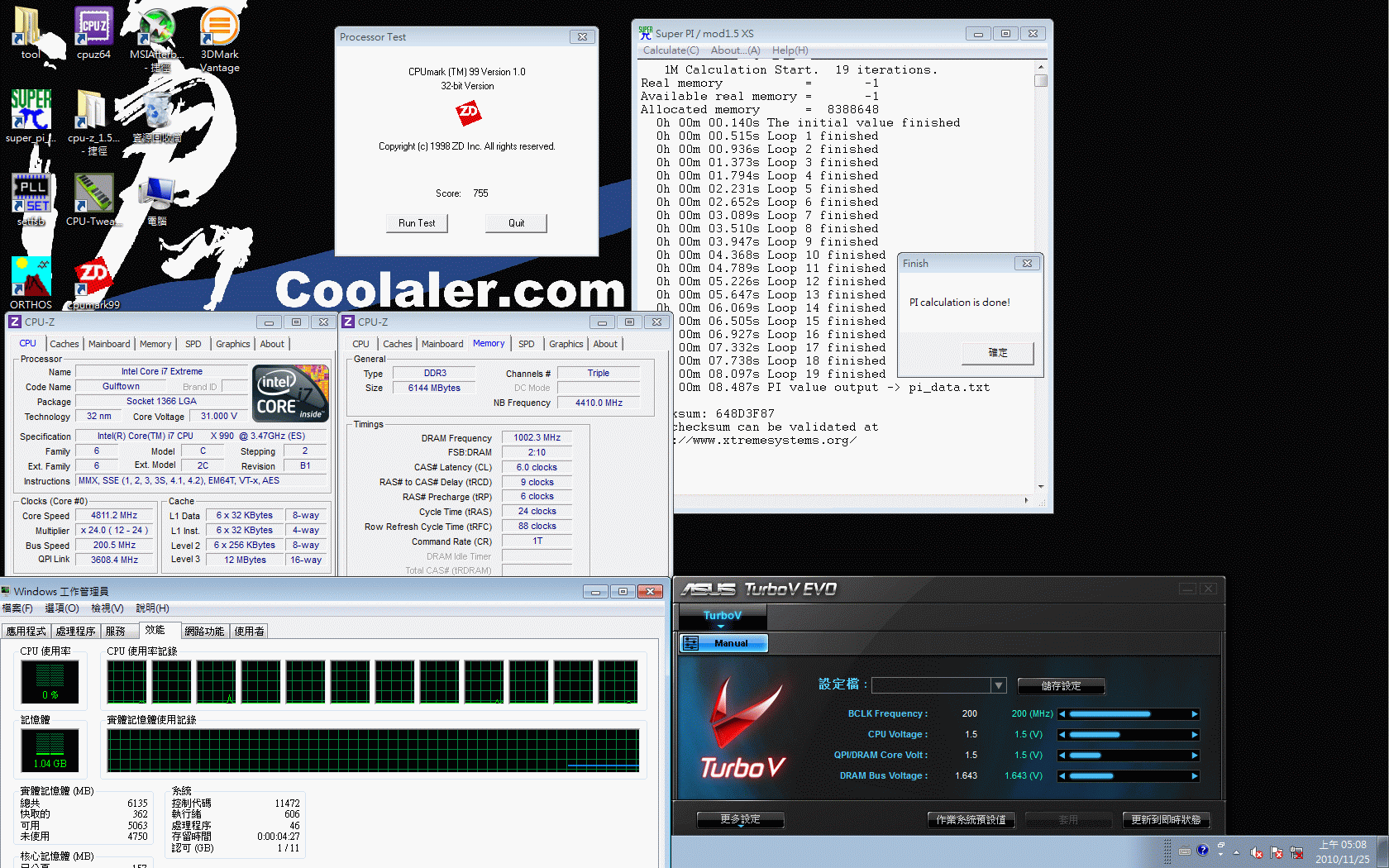Switch to Graphics tab in right CPU-Z window

tap(566, 344)
